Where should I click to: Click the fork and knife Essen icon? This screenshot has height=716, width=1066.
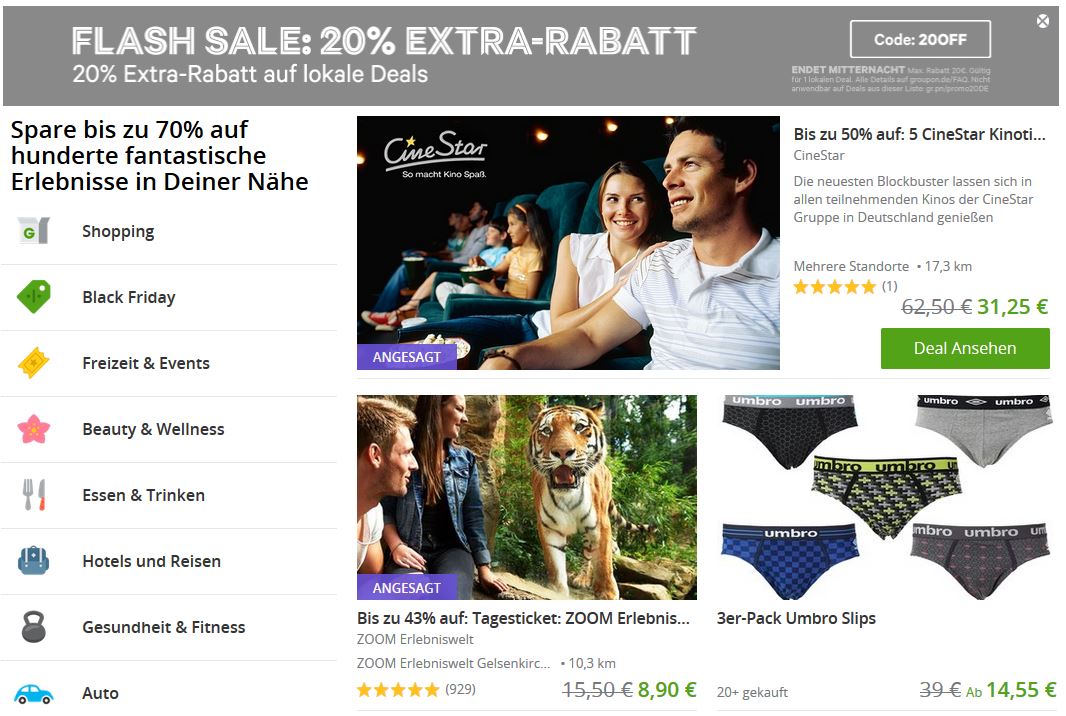(x=33, y=495)
